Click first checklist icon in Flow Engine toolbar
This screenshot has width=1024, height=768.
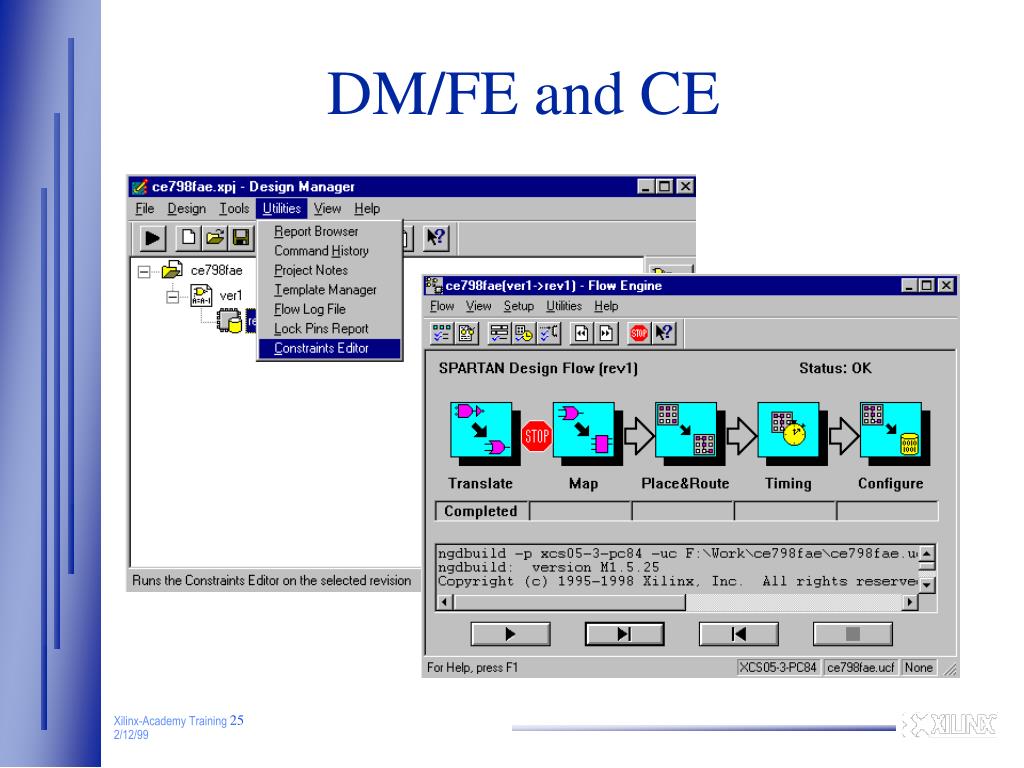click(x=441, y=333)
